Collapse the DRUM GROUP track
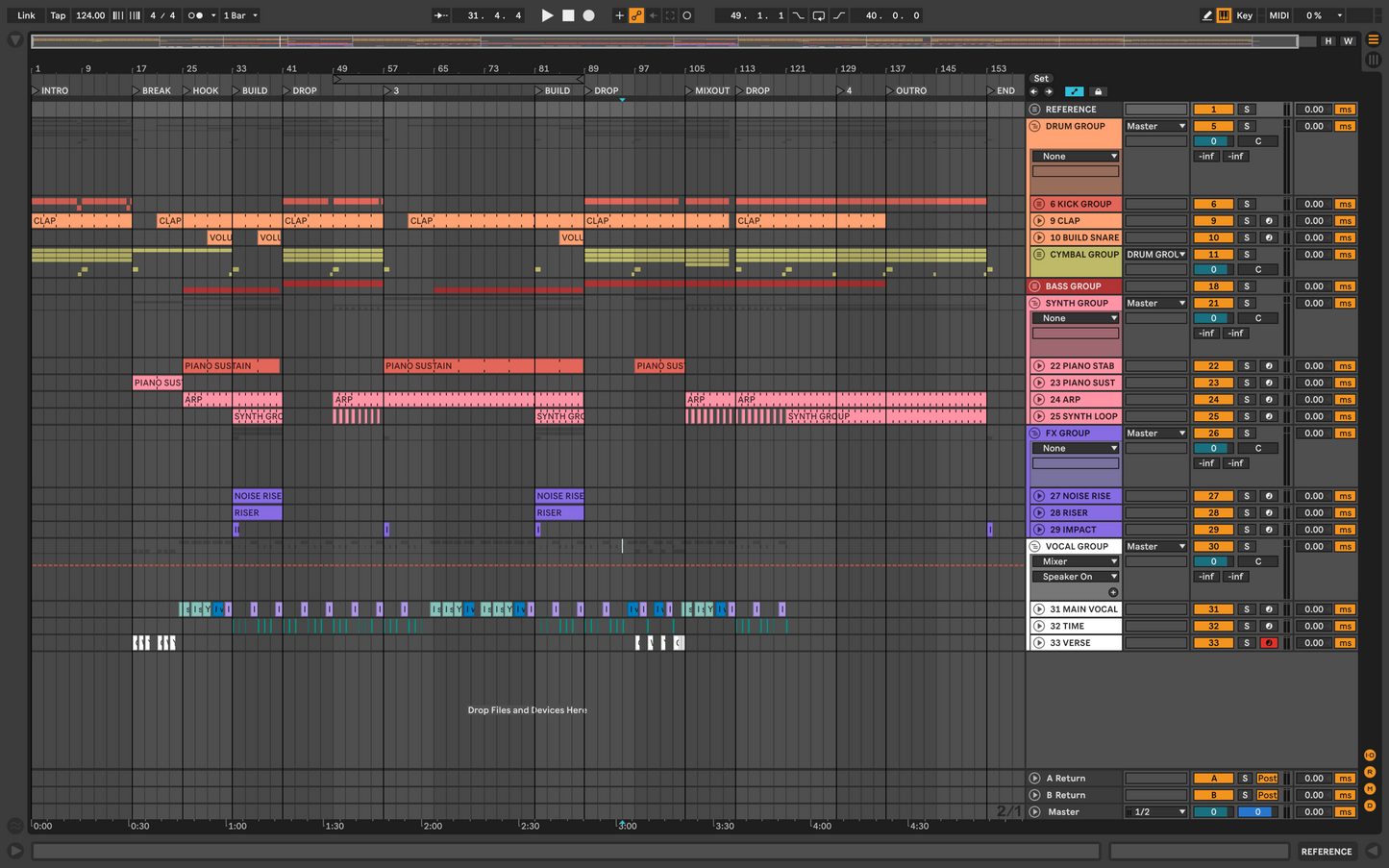 1035,127
